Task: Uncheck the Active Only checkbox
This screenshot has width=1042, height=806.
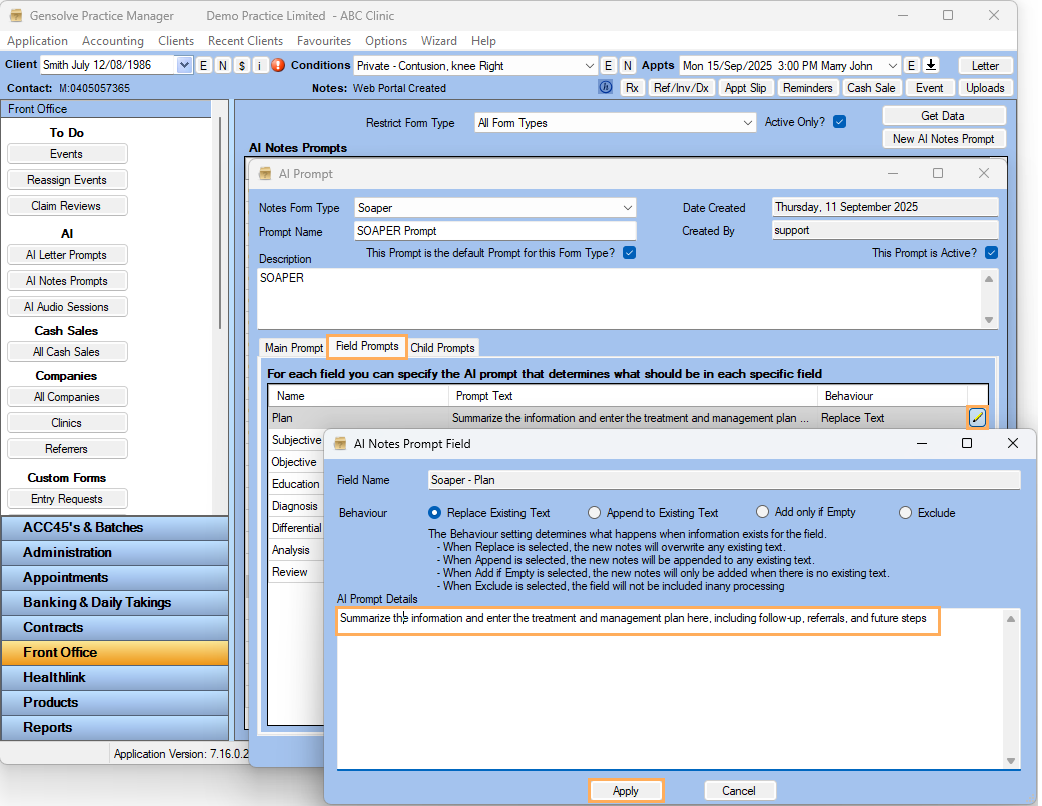Action: pyautogui.click(x=840, y=122)
